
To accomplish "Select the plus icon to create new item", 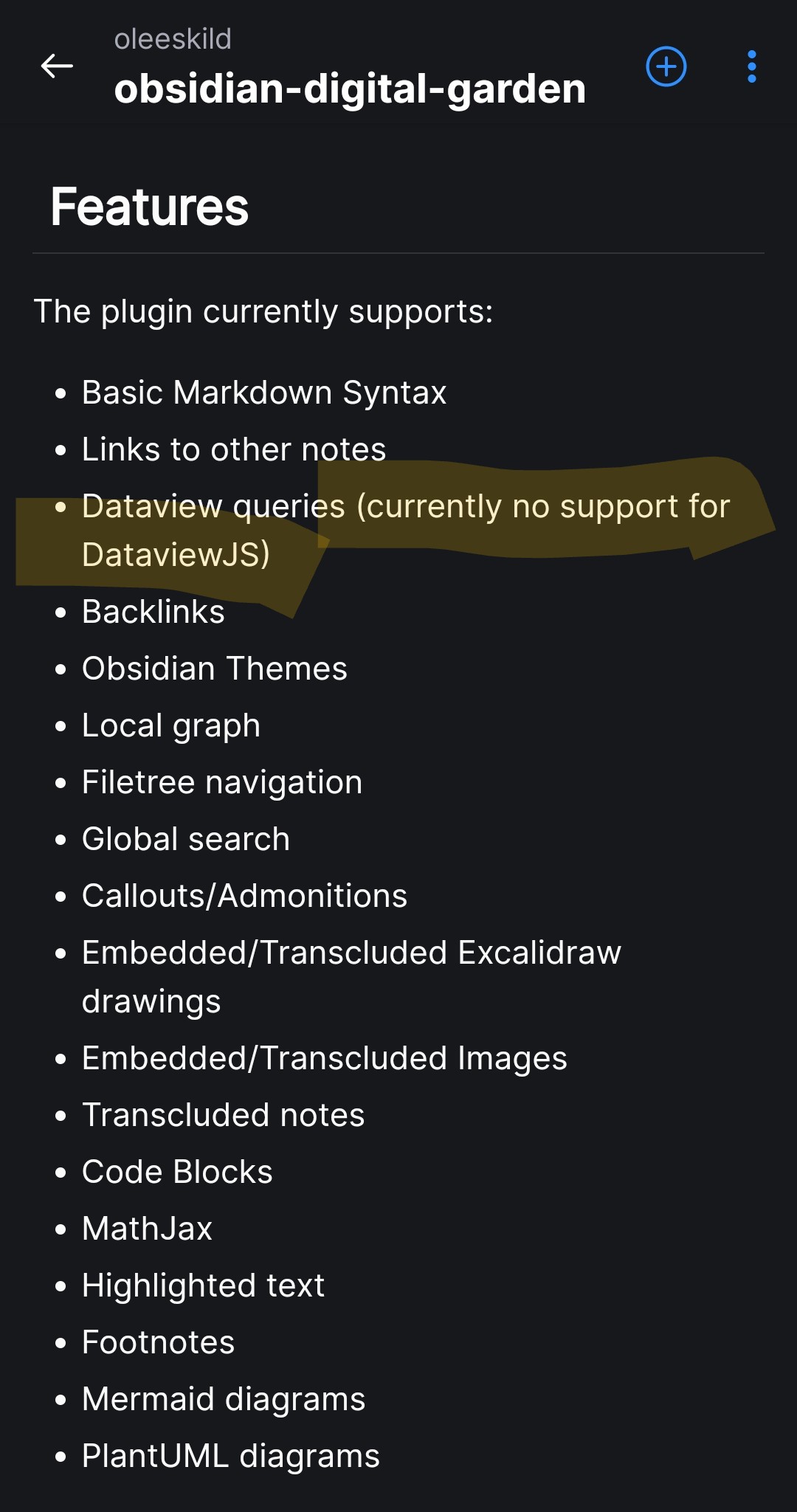I will (666, 67).
